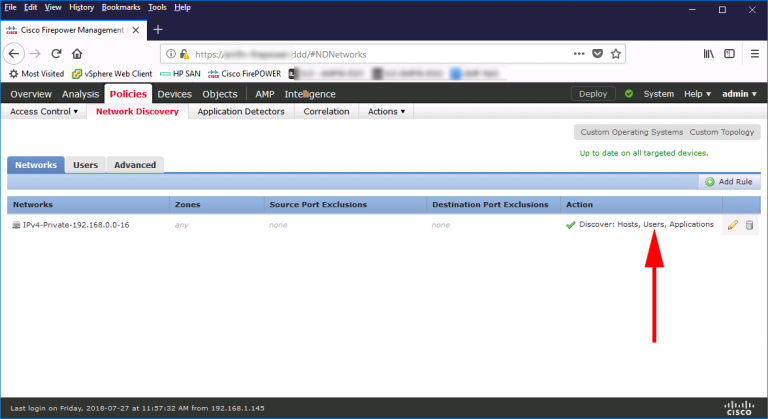The image size is (768, 419).
Task: Open the Correlation sub-tab
Action: point(326,111)
